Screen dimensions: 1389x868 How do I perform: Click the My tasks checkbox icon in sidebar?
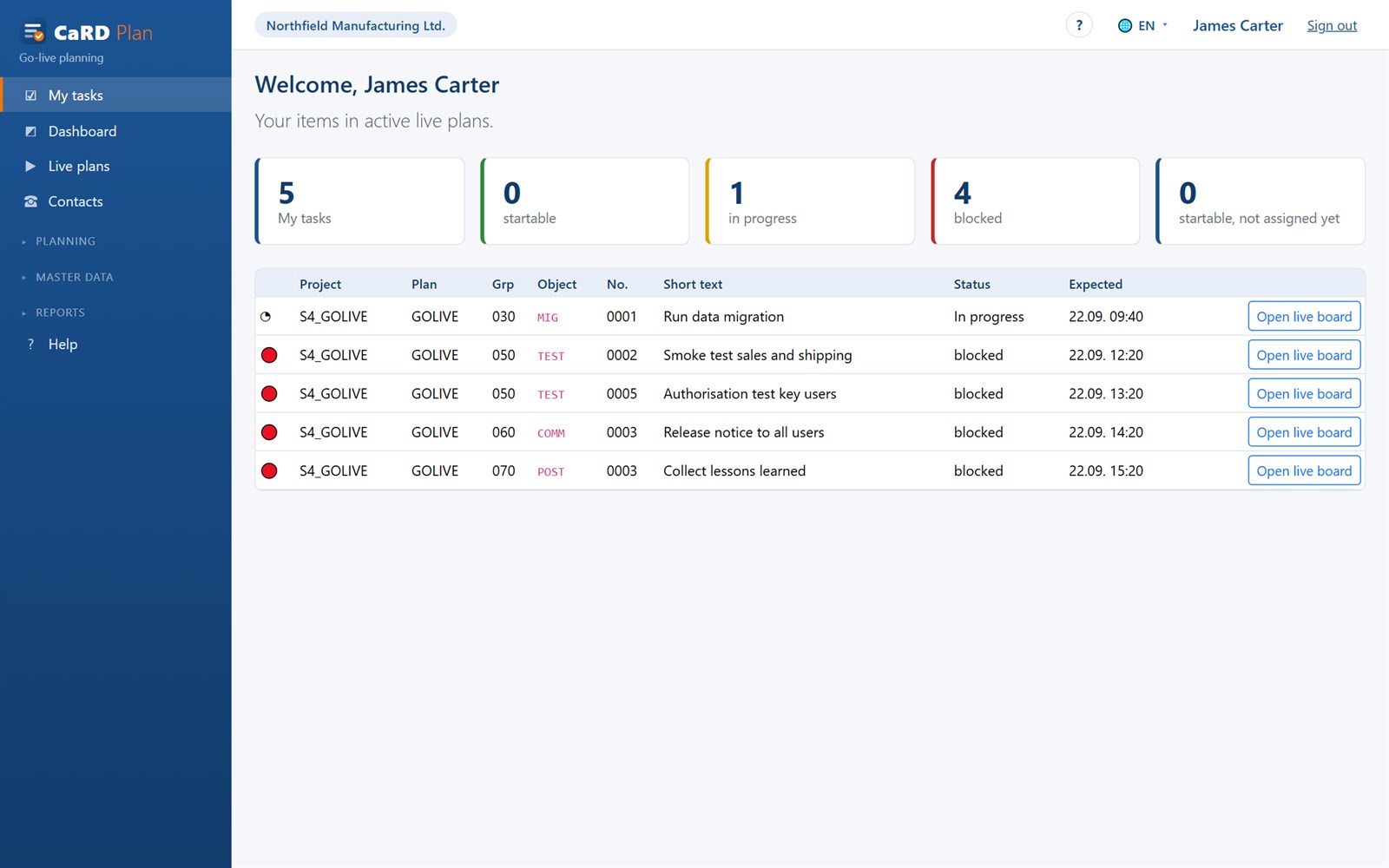tap(31, 95)
